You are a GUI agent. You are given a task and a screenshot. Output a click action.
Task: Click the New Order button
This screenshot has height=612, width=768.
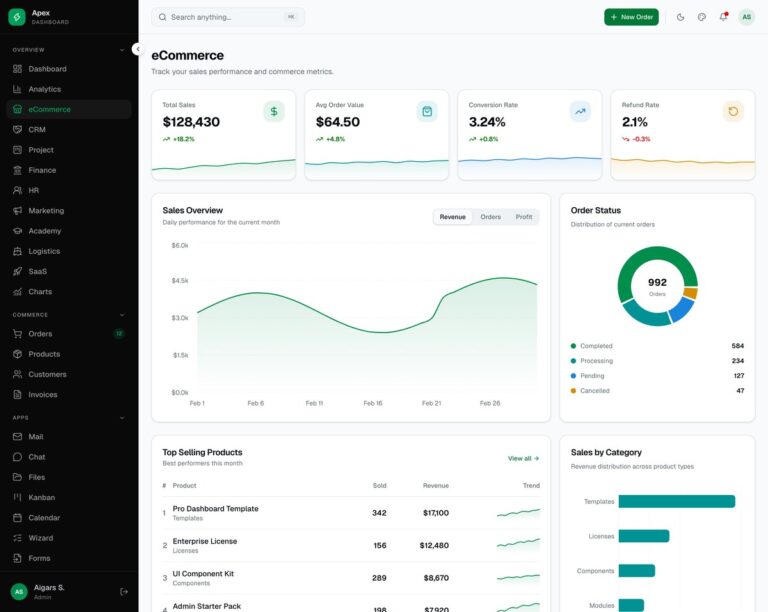(x=631, y=17)
